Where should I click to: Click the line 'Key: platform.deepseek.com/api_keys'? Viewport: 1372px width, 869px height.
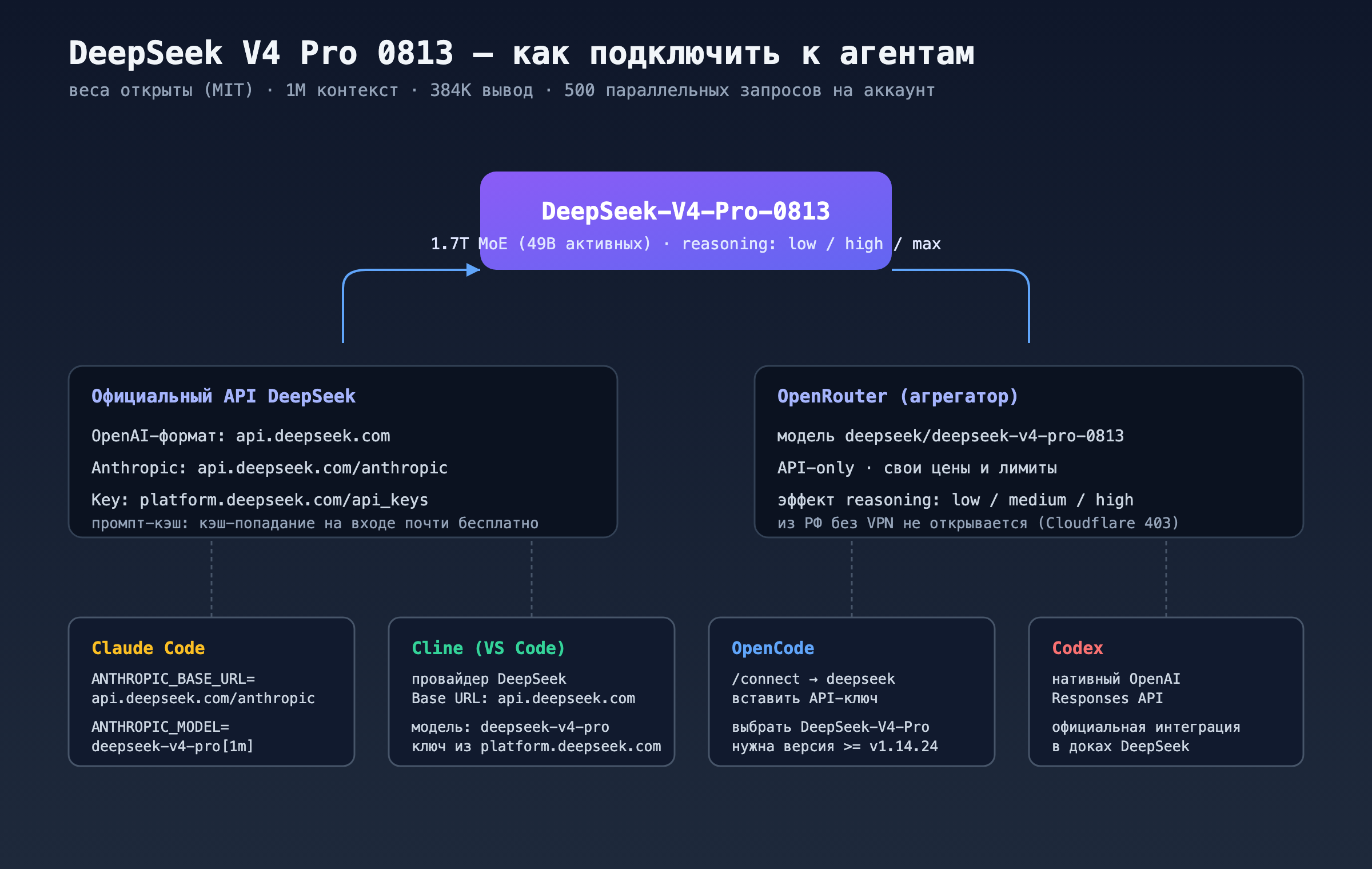260,500
